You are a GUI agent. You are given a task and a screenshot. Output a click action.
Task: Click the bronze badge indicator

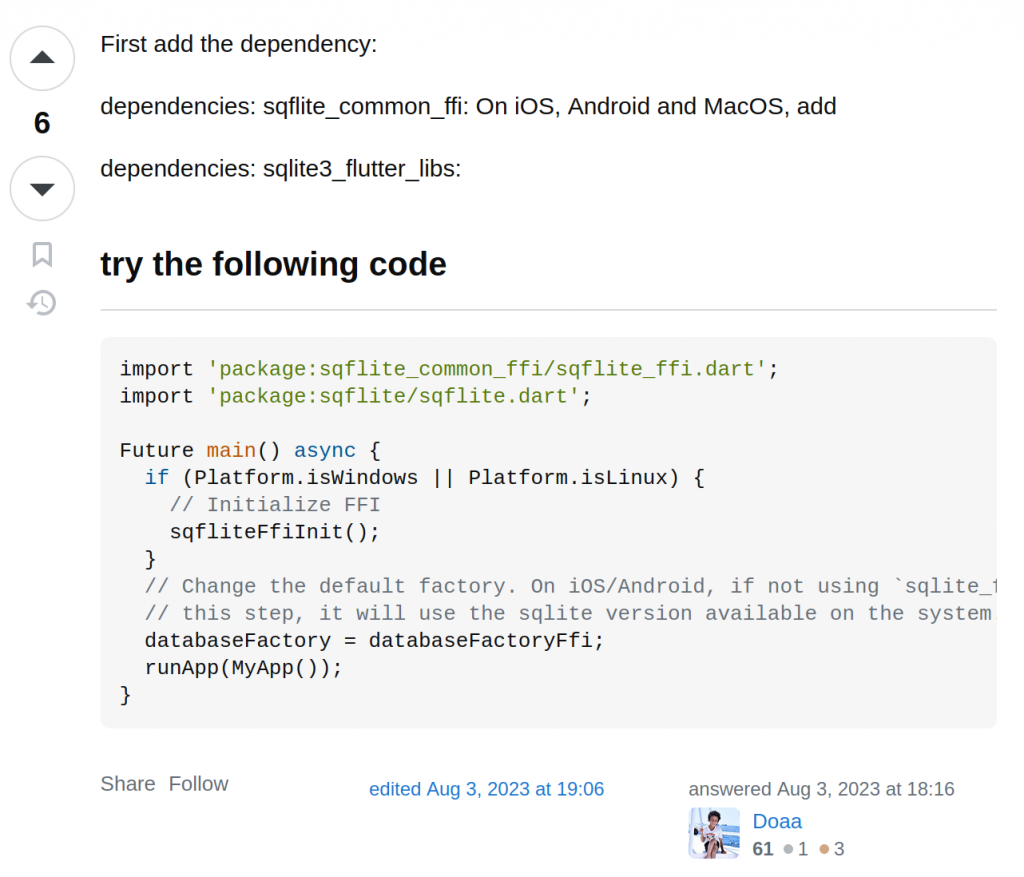pos(832,849)
